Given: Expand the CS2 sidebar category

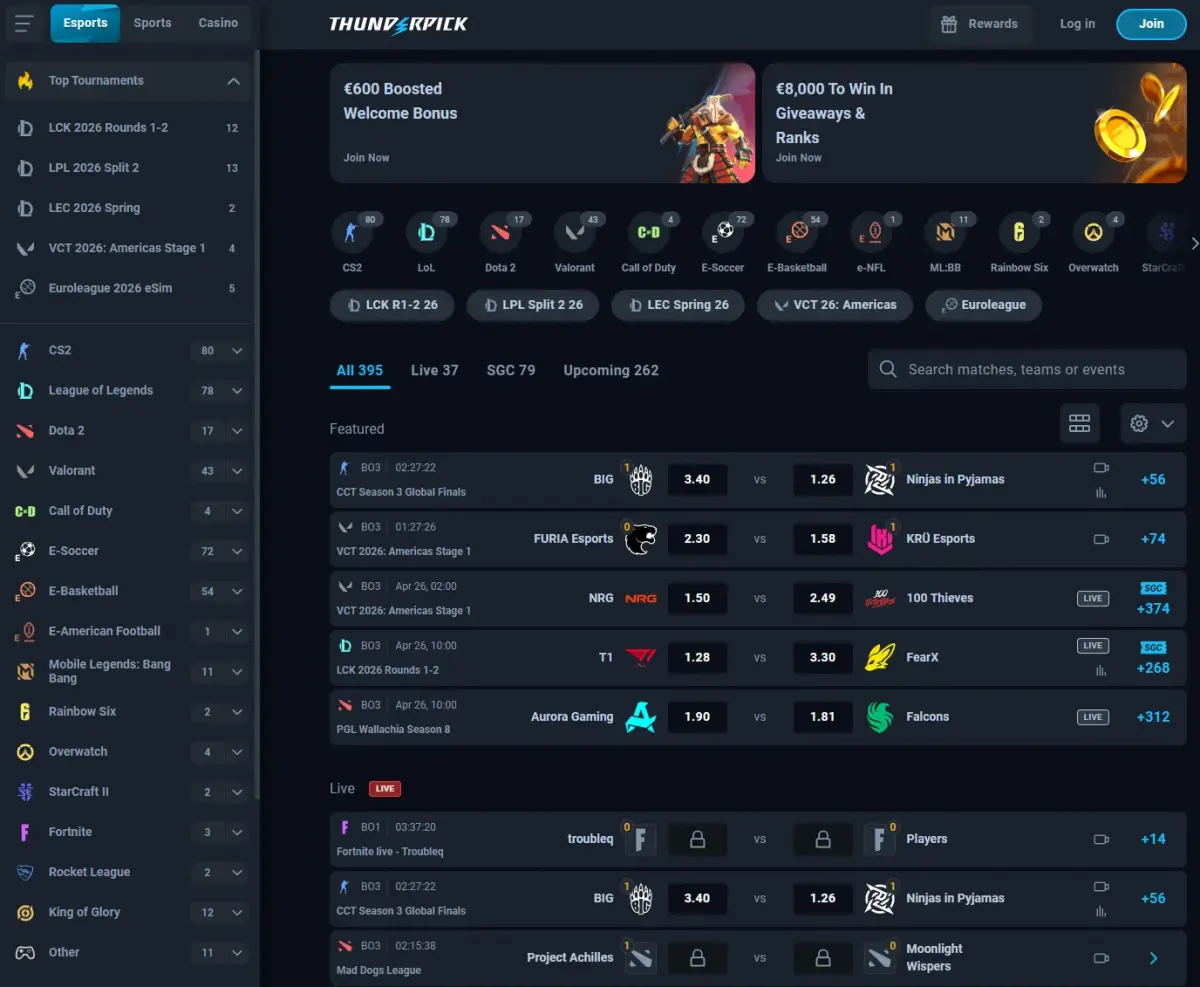Looking at the screenshot, I should [x=237, y=351].
